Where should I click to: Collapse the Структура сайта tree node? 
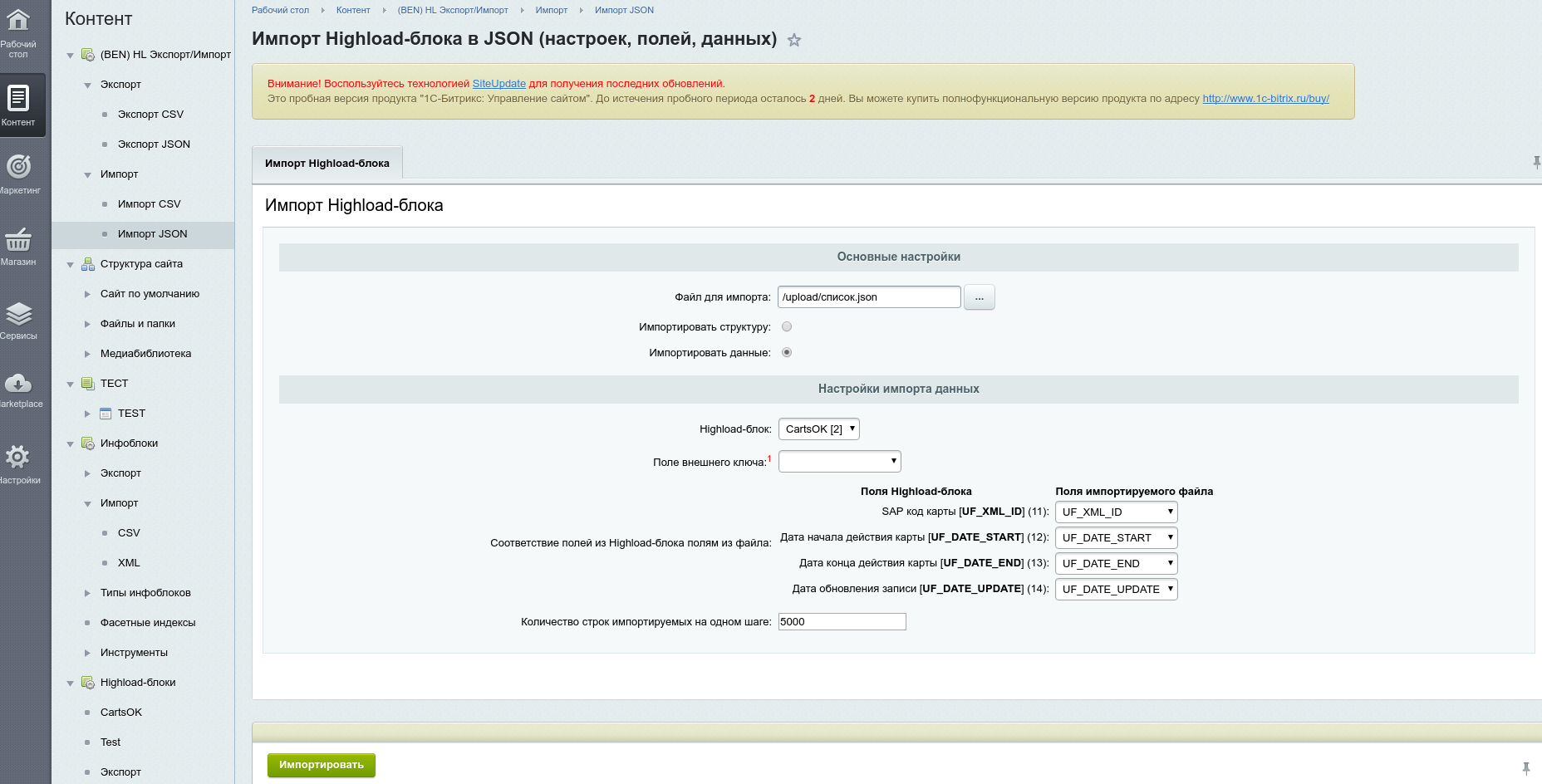point(71,265)
